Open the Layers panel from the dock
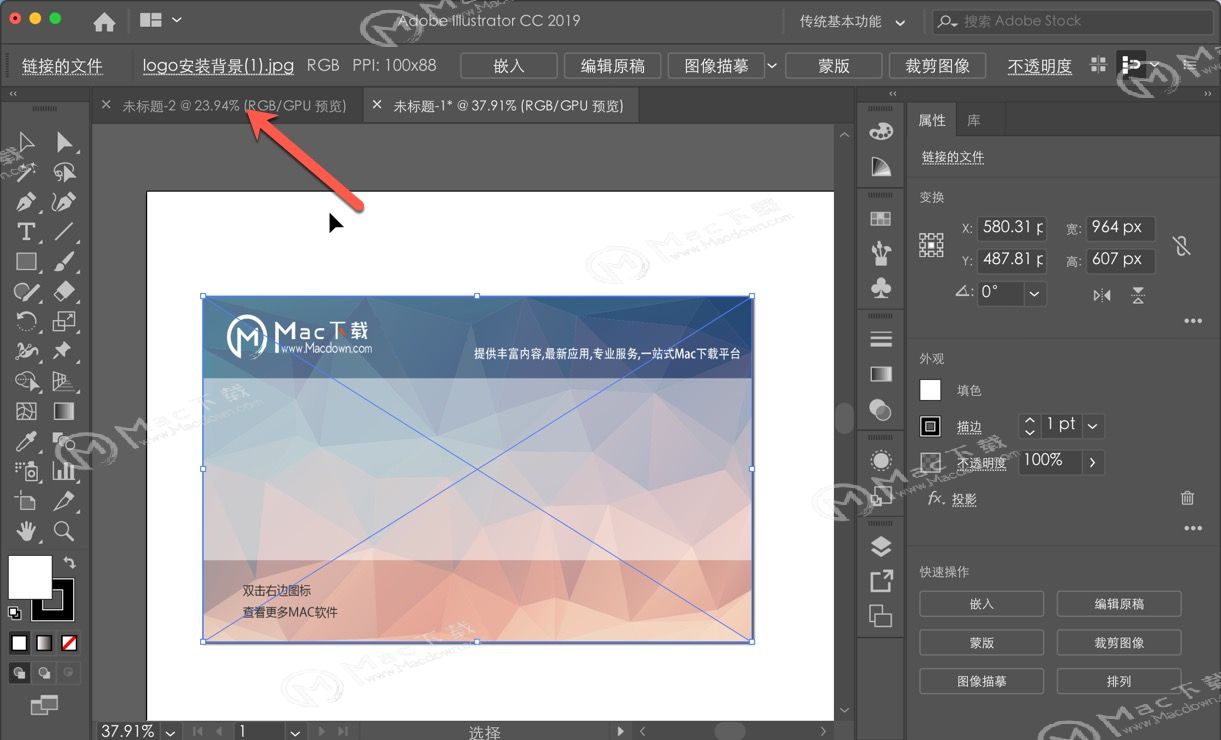 [x=881, y=546]
